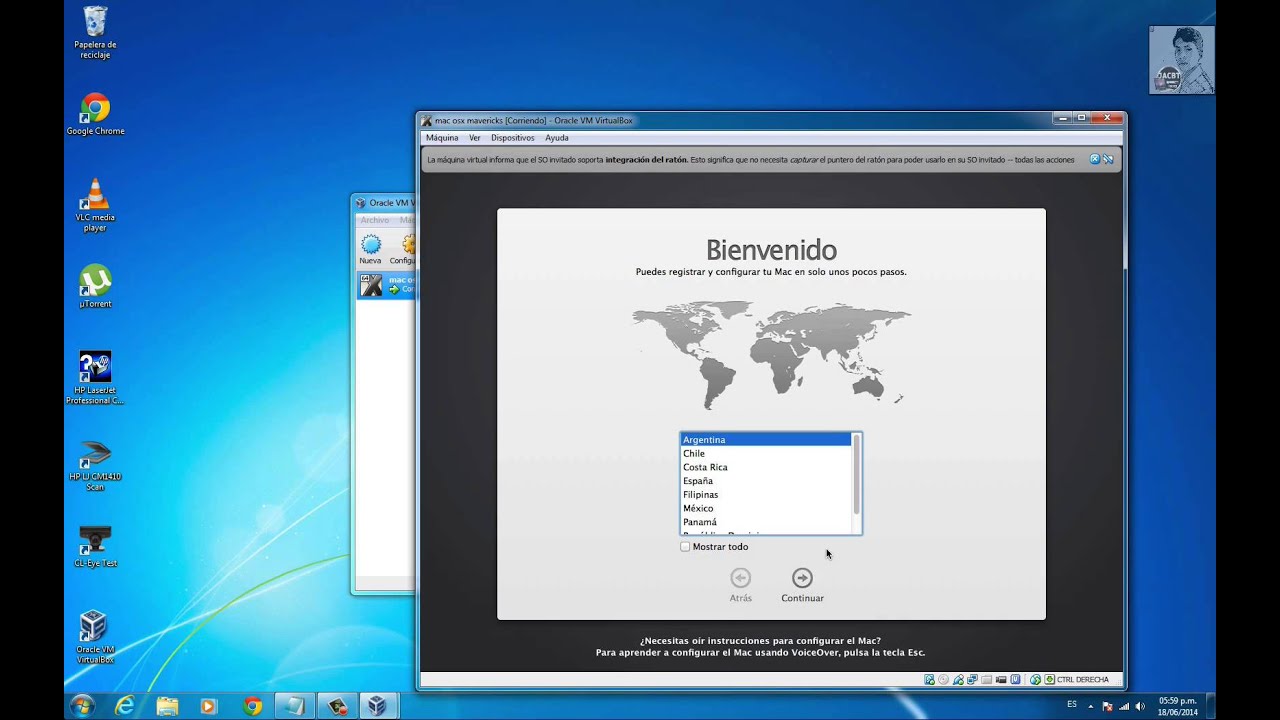Launch CL-Eye Test desktop icon
The width and height of the screenshot is (1280, 720).
click(x=95, y=546)
